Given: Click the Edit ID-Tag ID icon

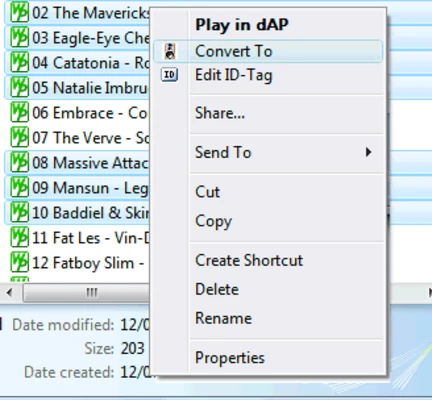Looking at the screenshot, I should click(x=170, y=75).
